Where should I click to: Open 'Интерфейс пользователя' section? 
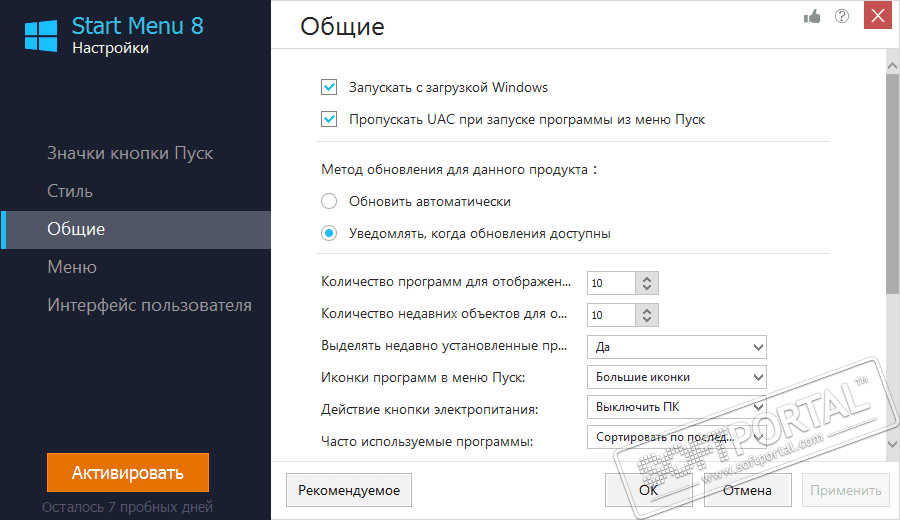(149, 305)
